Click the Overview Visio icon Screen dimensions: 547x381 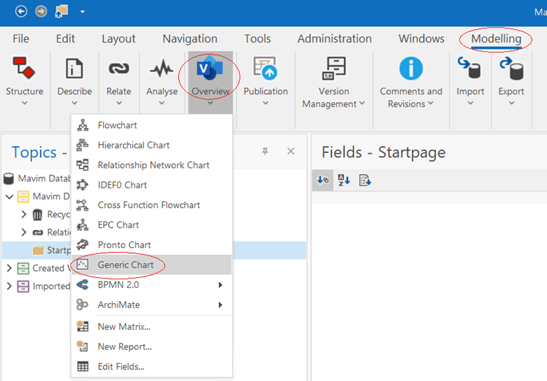click(210, 68)
